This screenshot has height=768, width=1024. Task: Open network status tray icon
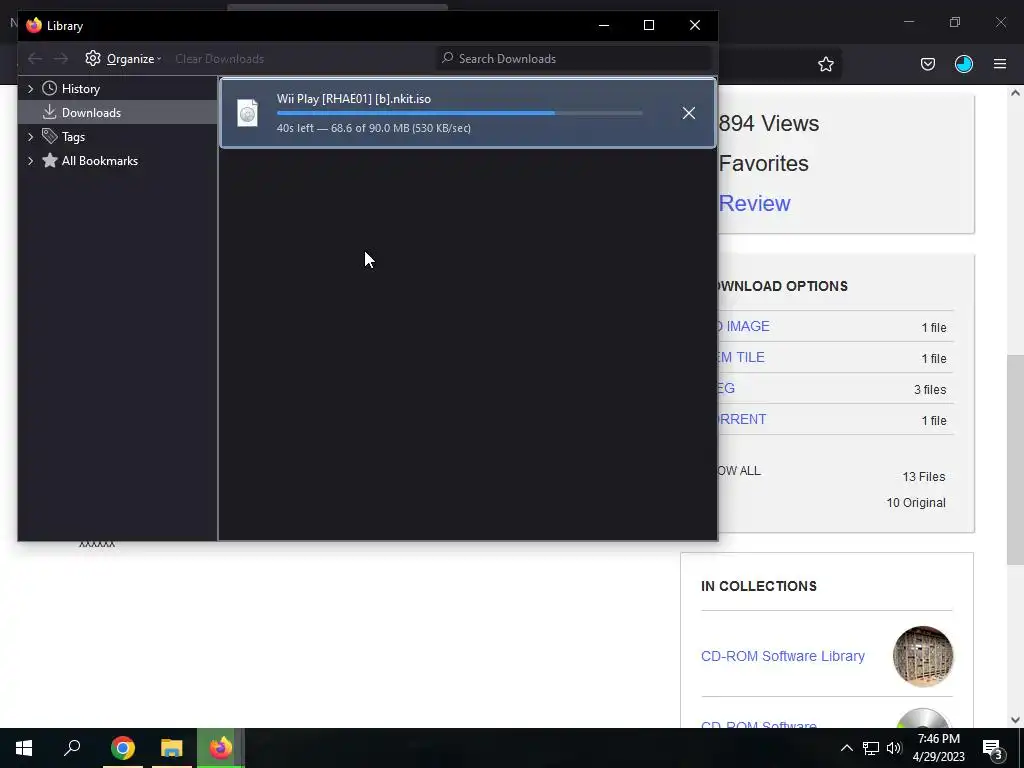tap(871, 748)
